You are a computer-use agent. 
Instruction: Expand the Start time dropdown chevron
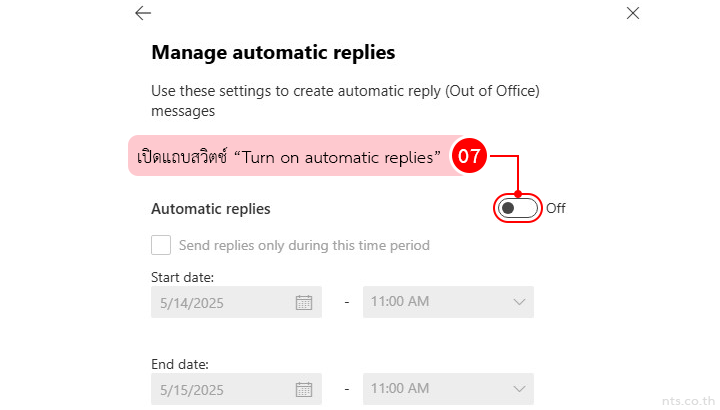coord(519,302)
